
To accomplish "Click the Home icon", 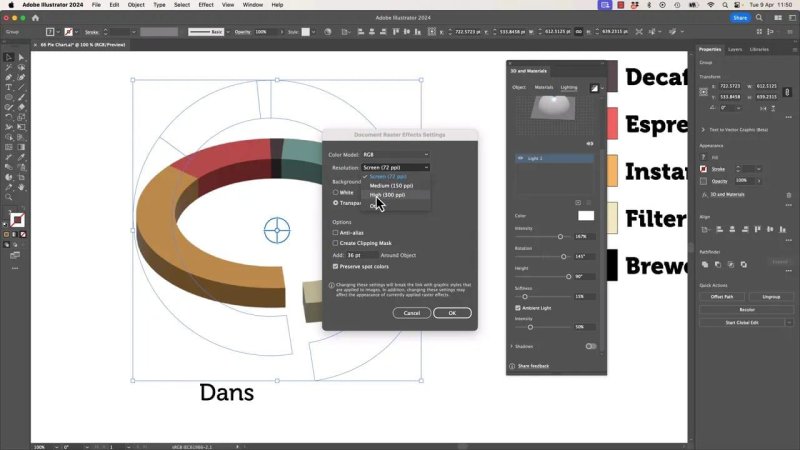I will pyautogui.click(x=35, y=18).
